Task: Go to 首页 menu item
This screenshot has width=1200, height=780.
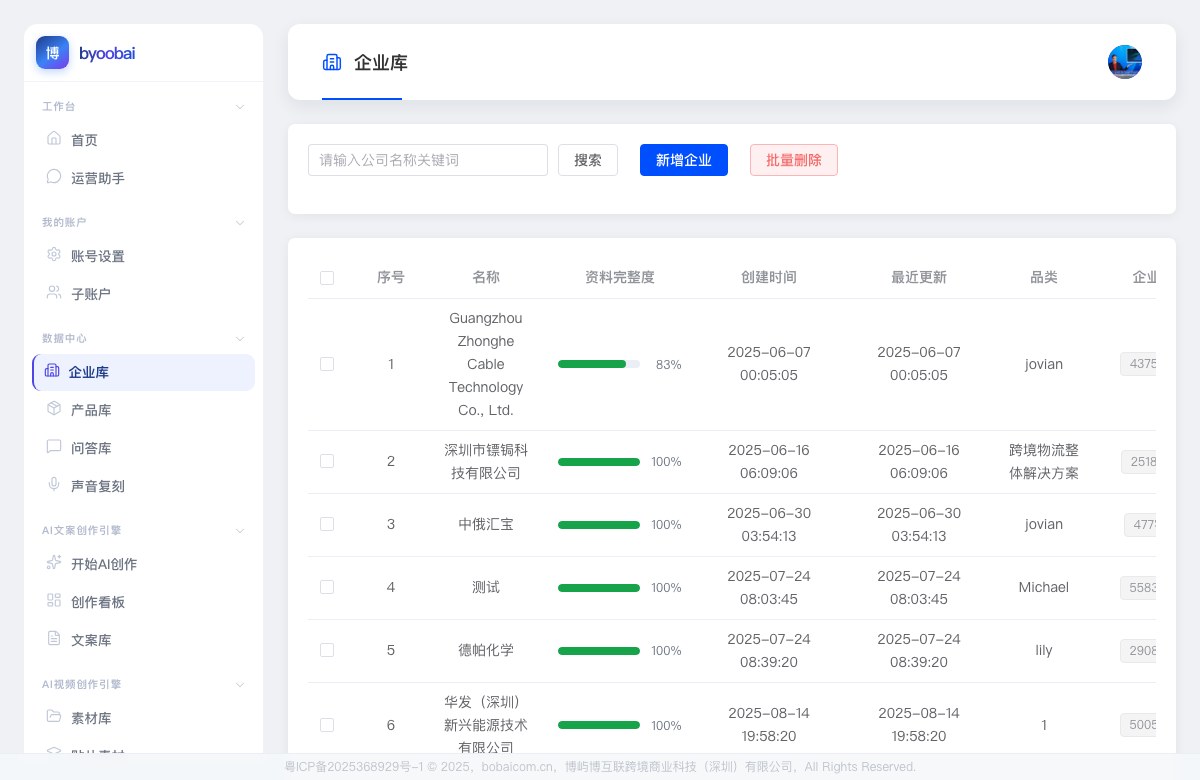Action: pyautogui.click(x=144, y=140)
